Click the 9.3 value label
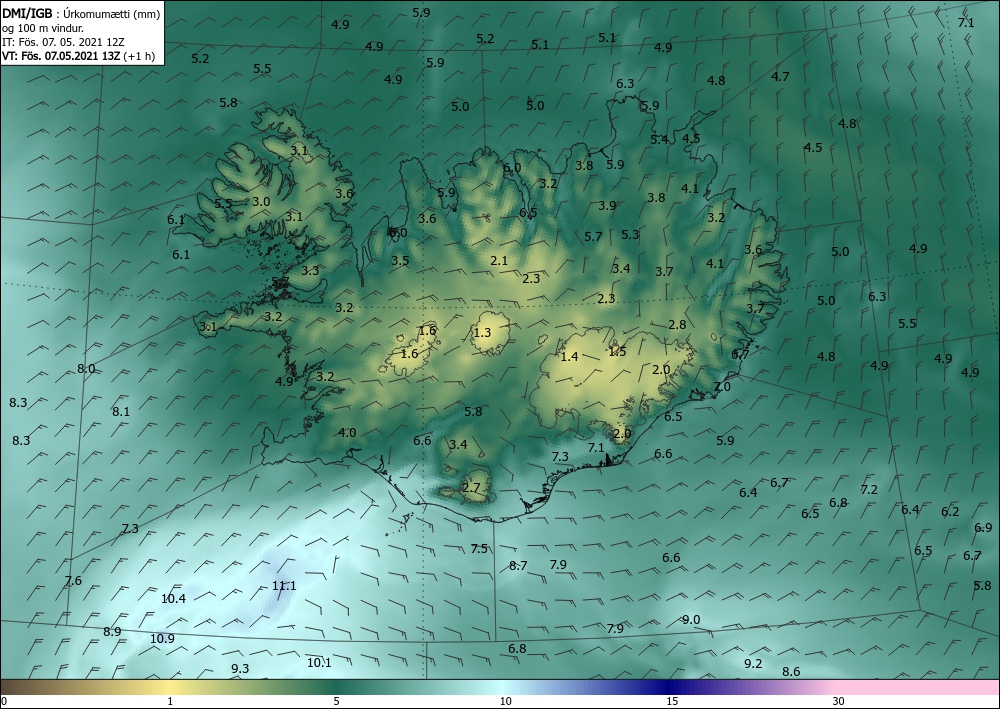 click(240, 668)
